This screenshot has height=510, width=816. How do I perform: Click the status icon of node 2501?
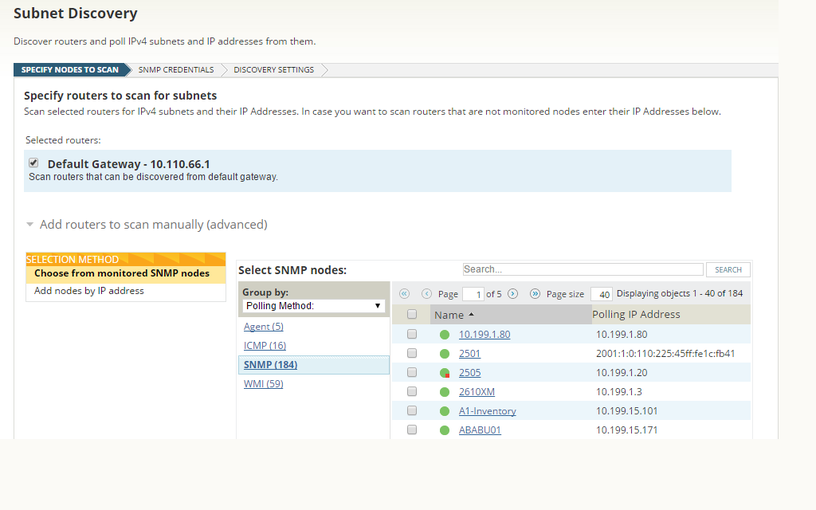(444, 354)
